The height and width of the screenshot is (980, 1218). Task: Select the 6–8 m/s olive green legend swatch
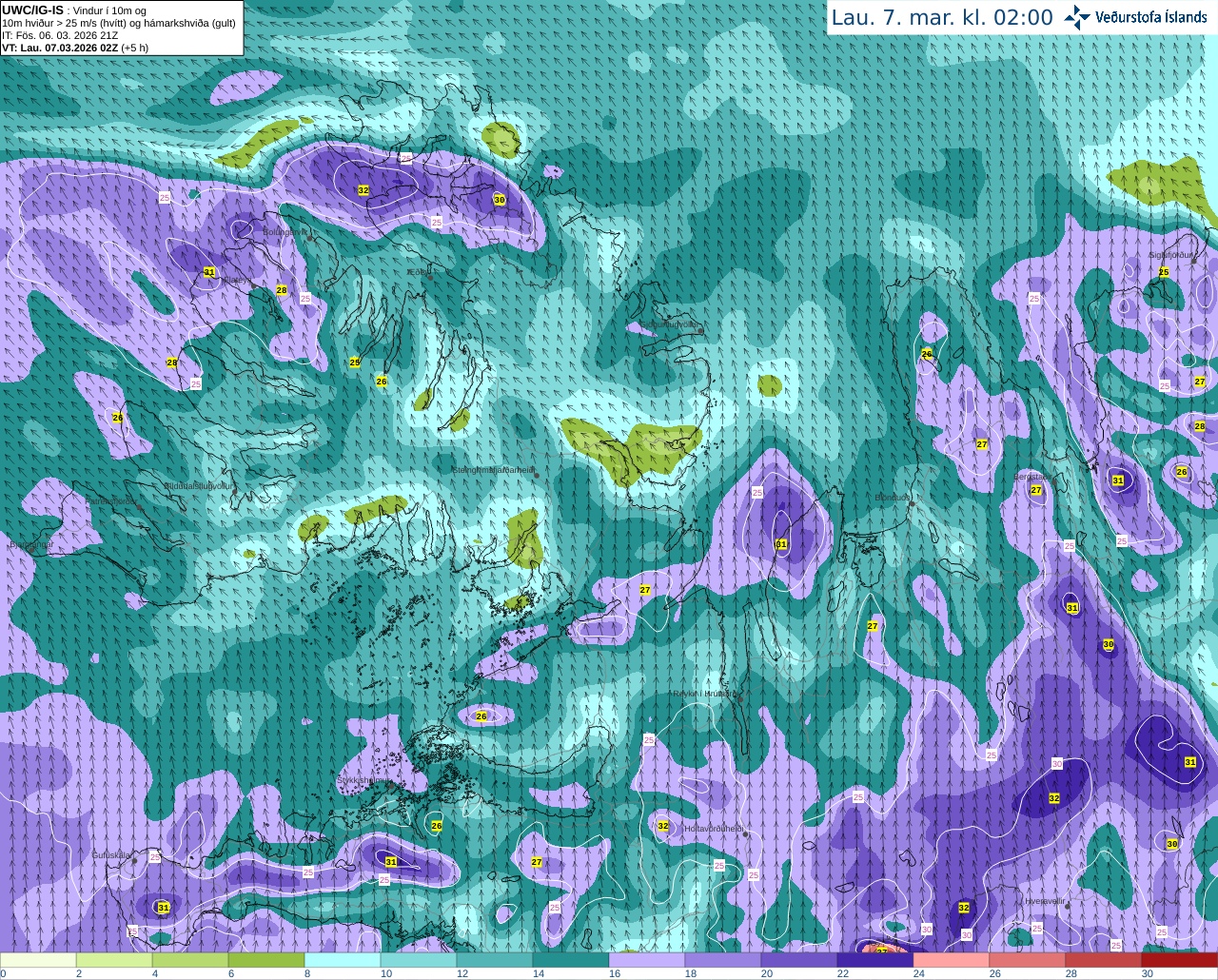click(266, 960)
